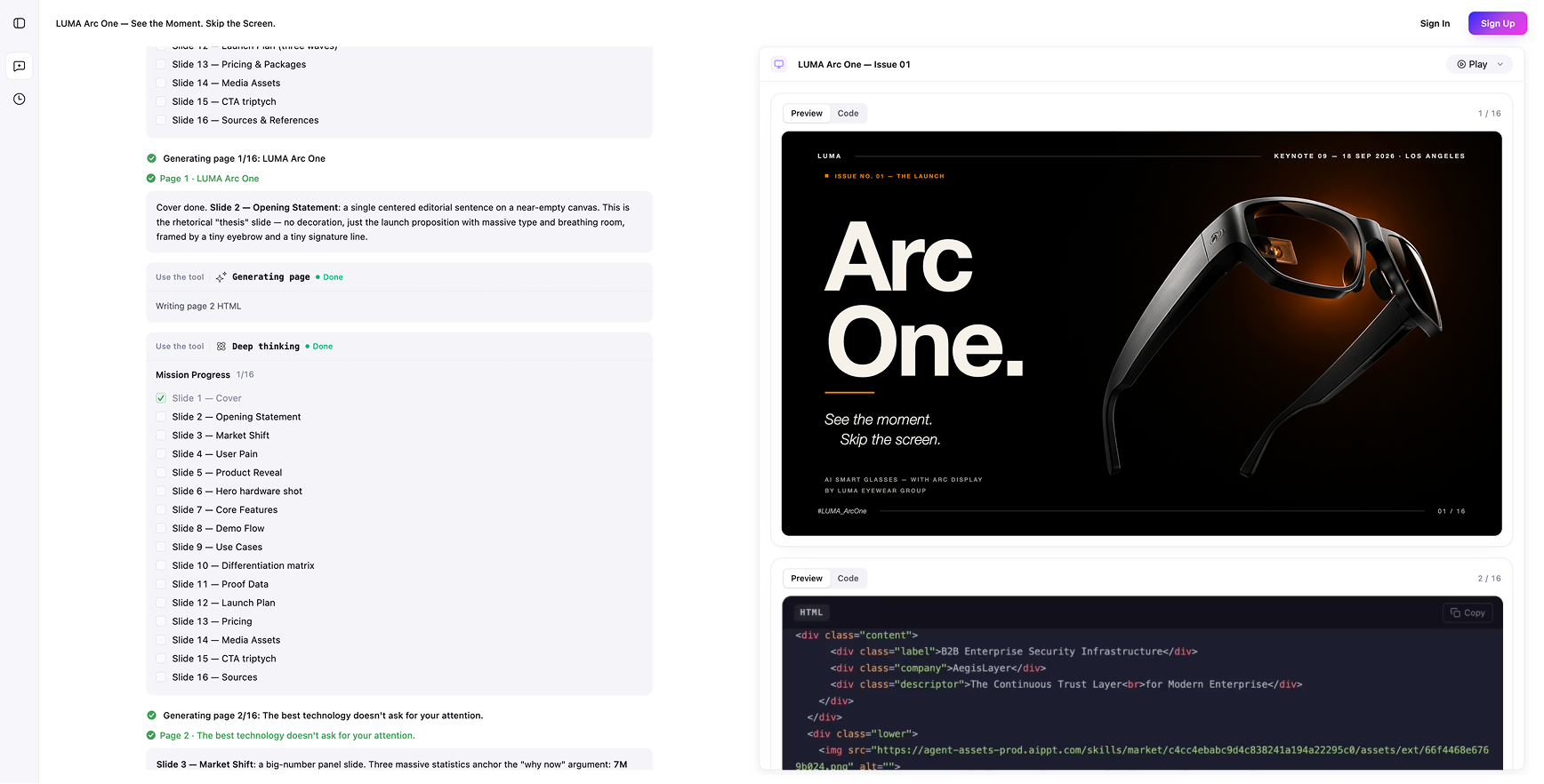1544x784 pixels.
Task: Click the HTML label in code block
Action: (811, 612)
